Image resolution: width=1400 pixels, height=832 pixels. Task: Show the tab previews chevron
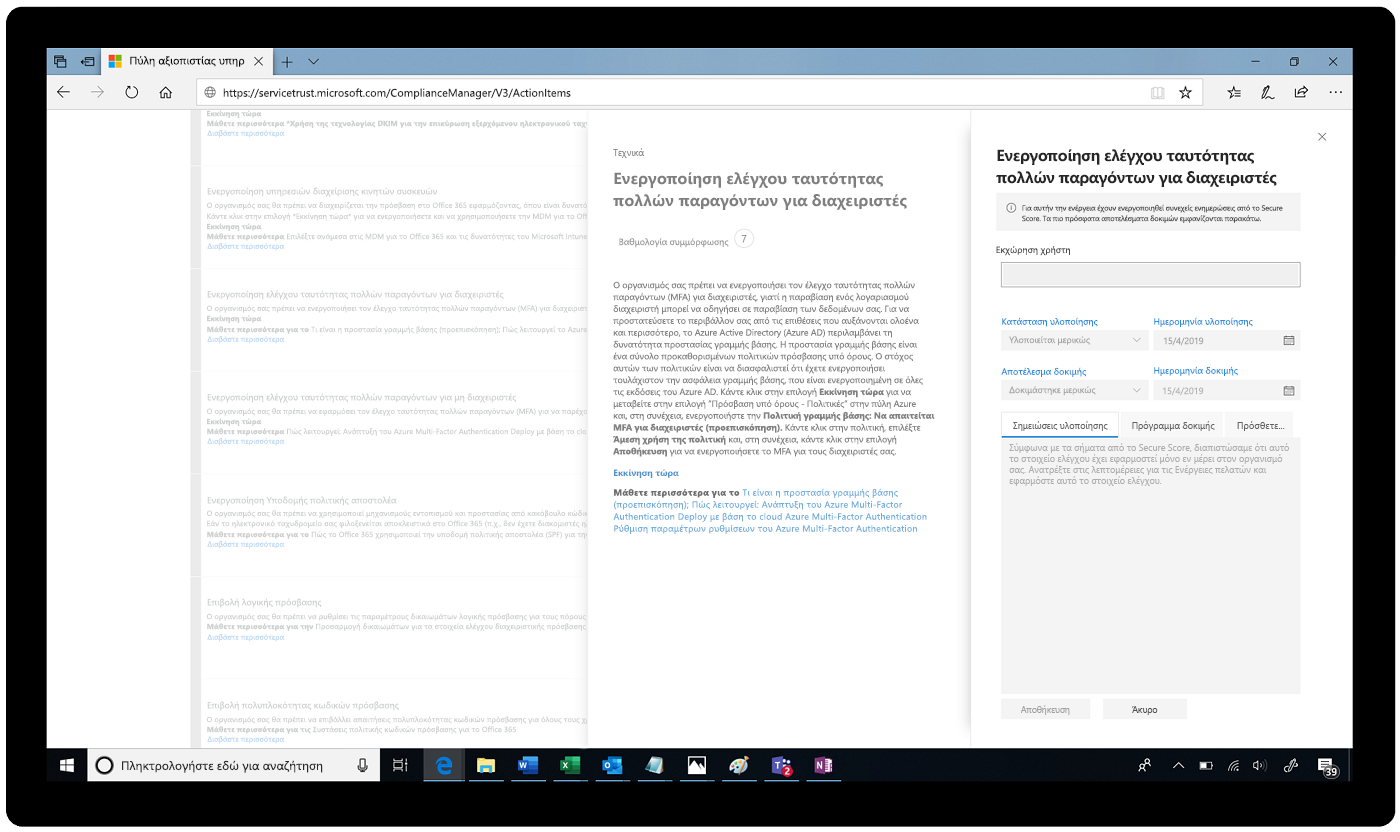click(x=314, y=62)
